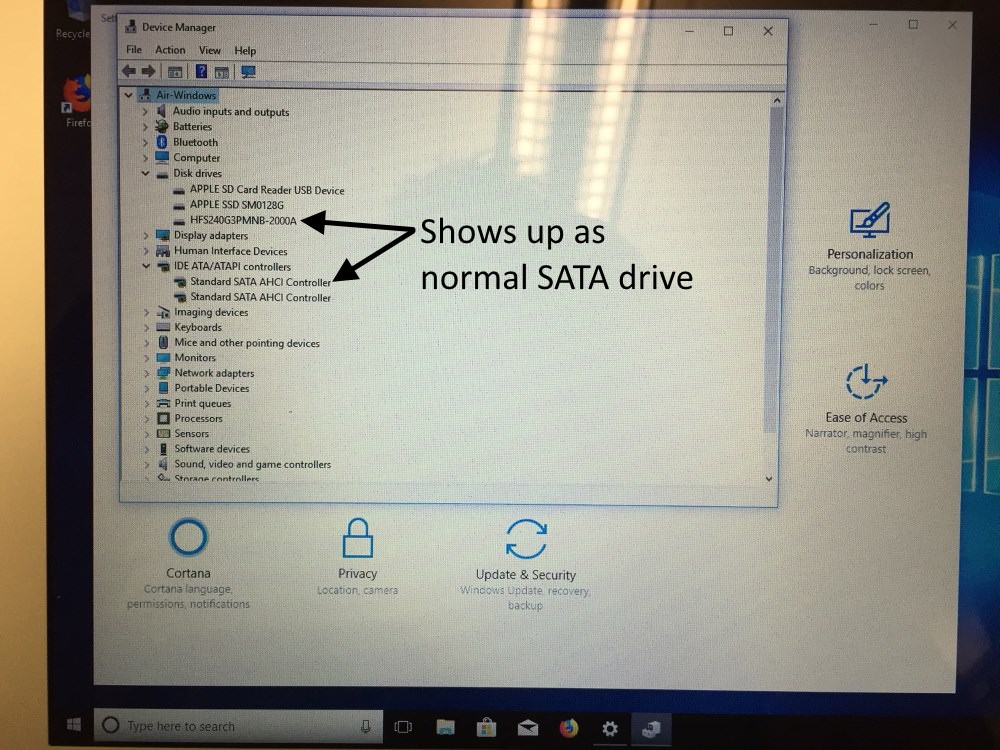Viewport: 1000px width, 750px height.
Task: Open File Explorer from the taskbar
Action: tap(445, 727)
